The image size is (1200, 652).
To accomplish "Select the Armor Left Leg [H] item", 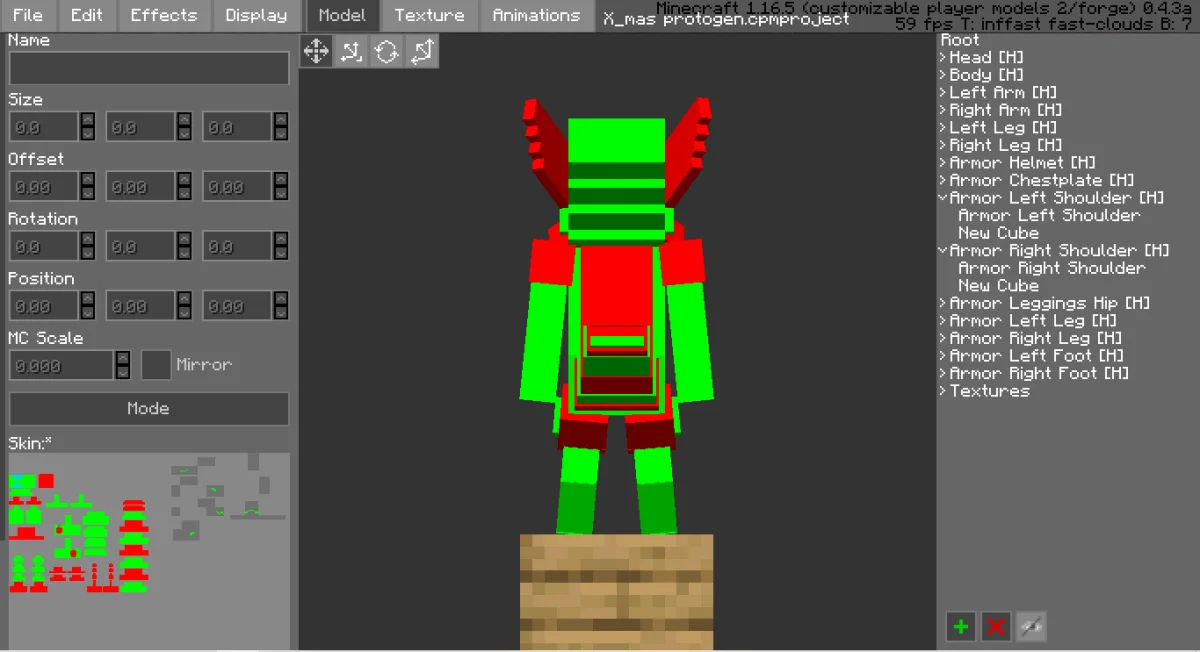I will 1033,320.
